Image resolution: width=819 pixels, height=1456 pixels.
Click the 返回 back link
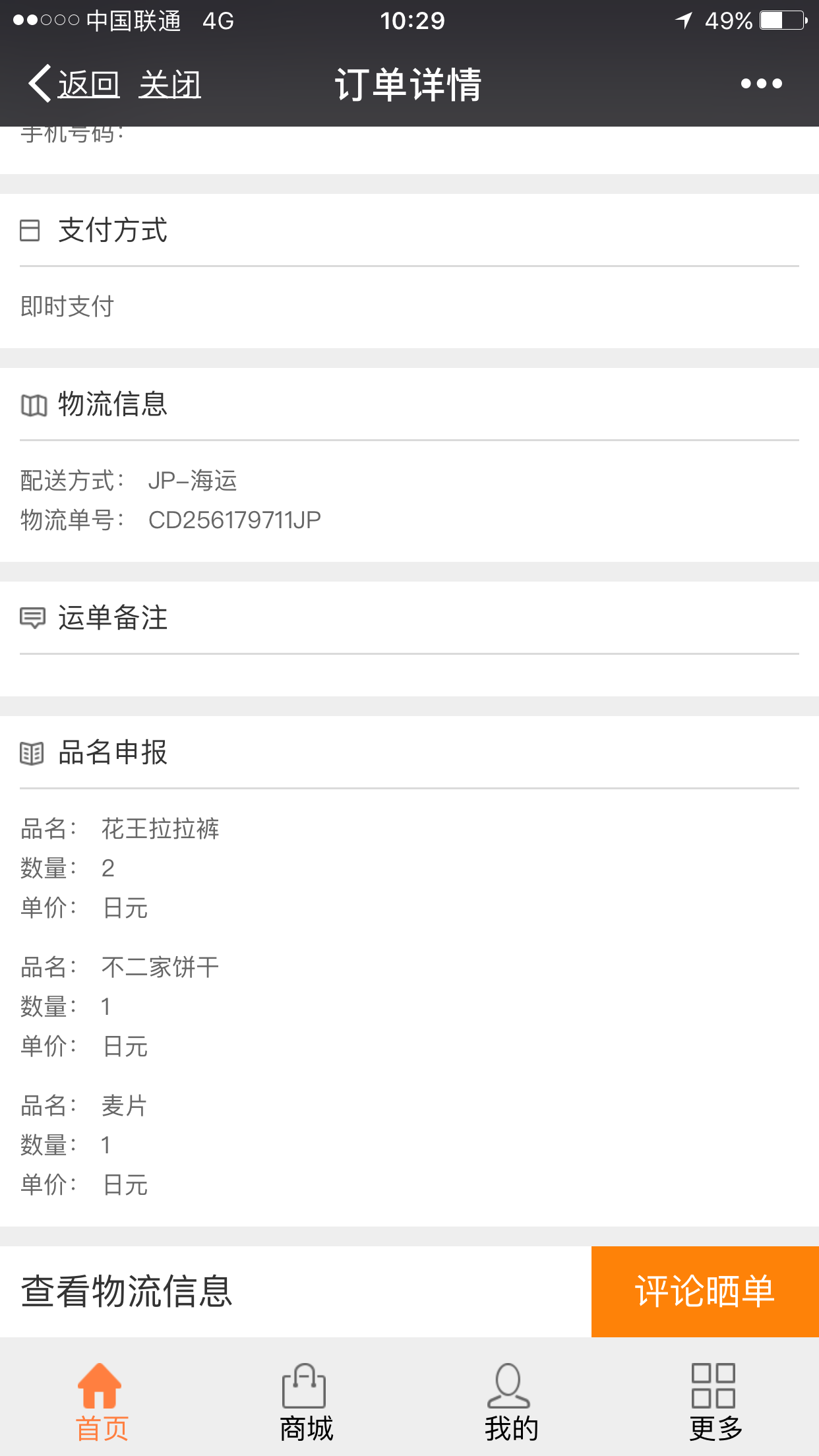click(x=89, y=84)
